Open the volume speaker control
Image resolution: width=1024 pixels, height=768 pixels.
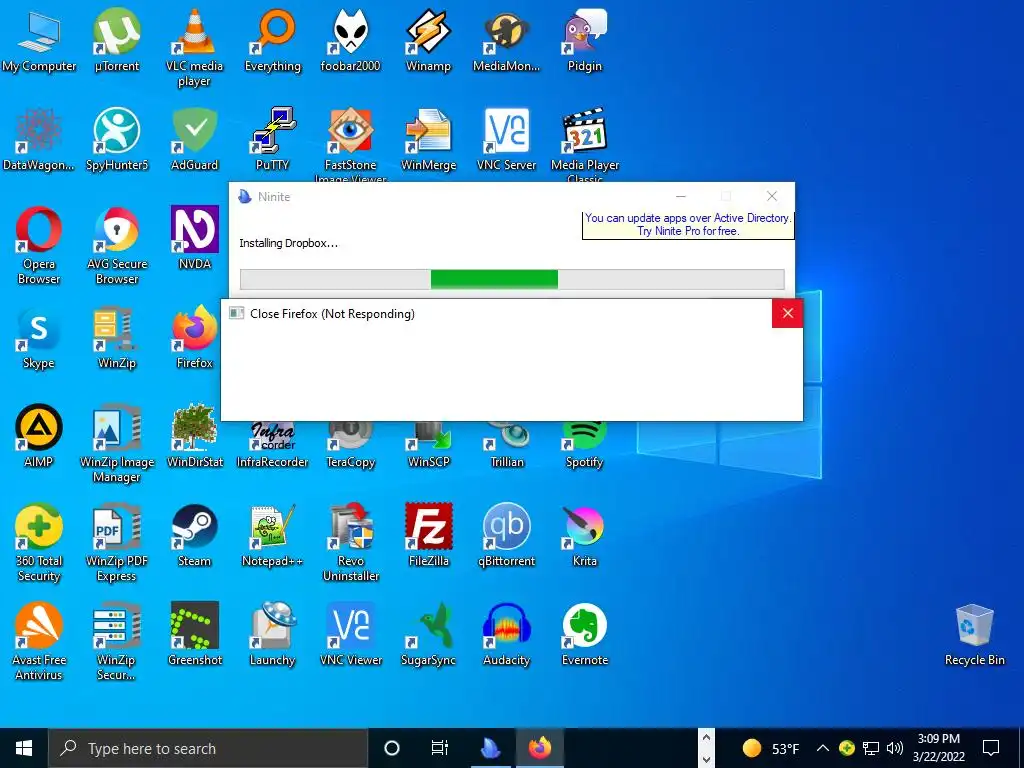pos(895,748)
